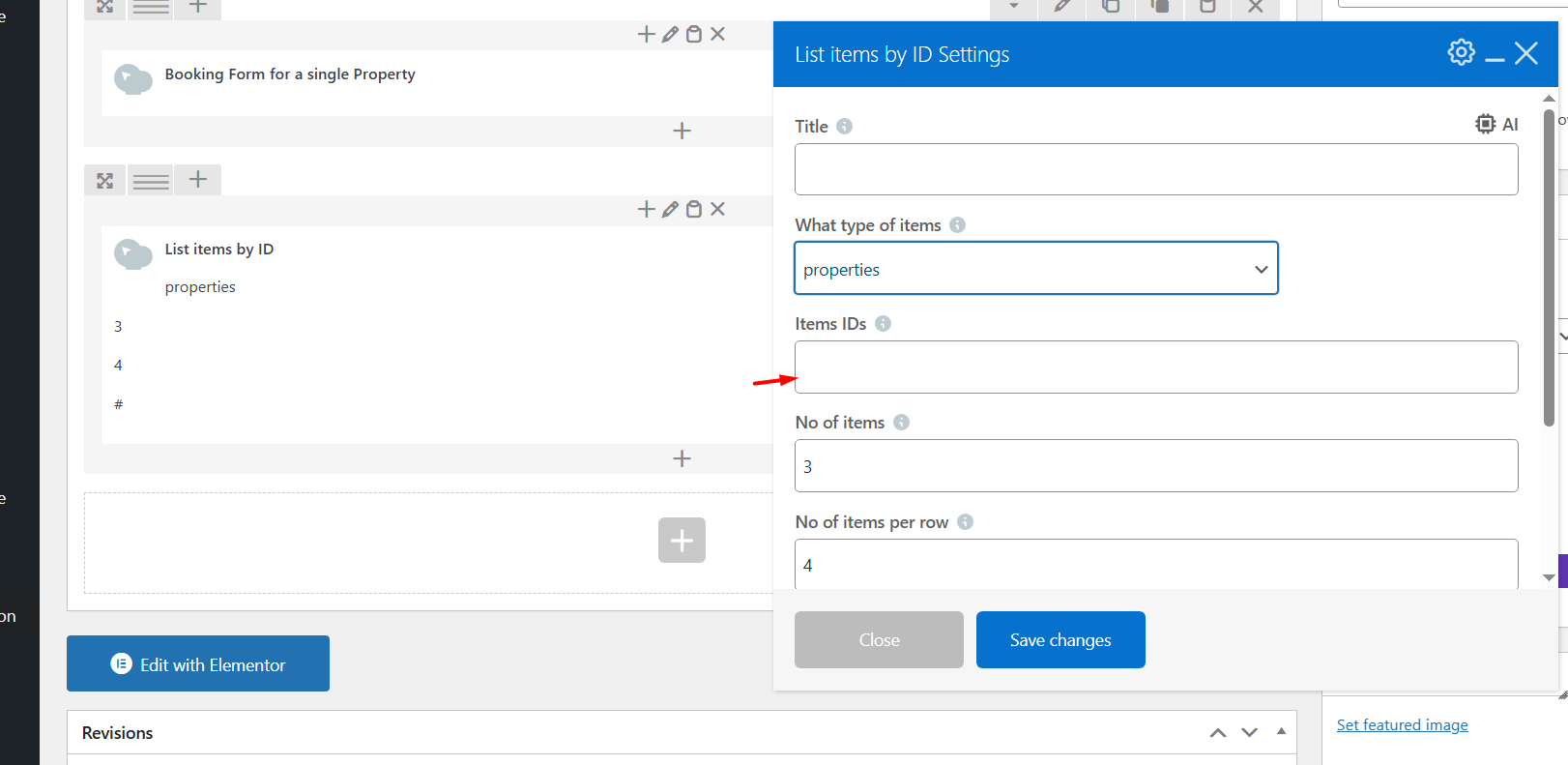
Task: Edit the List items by ID element with pencil
Action: point(670,210)
